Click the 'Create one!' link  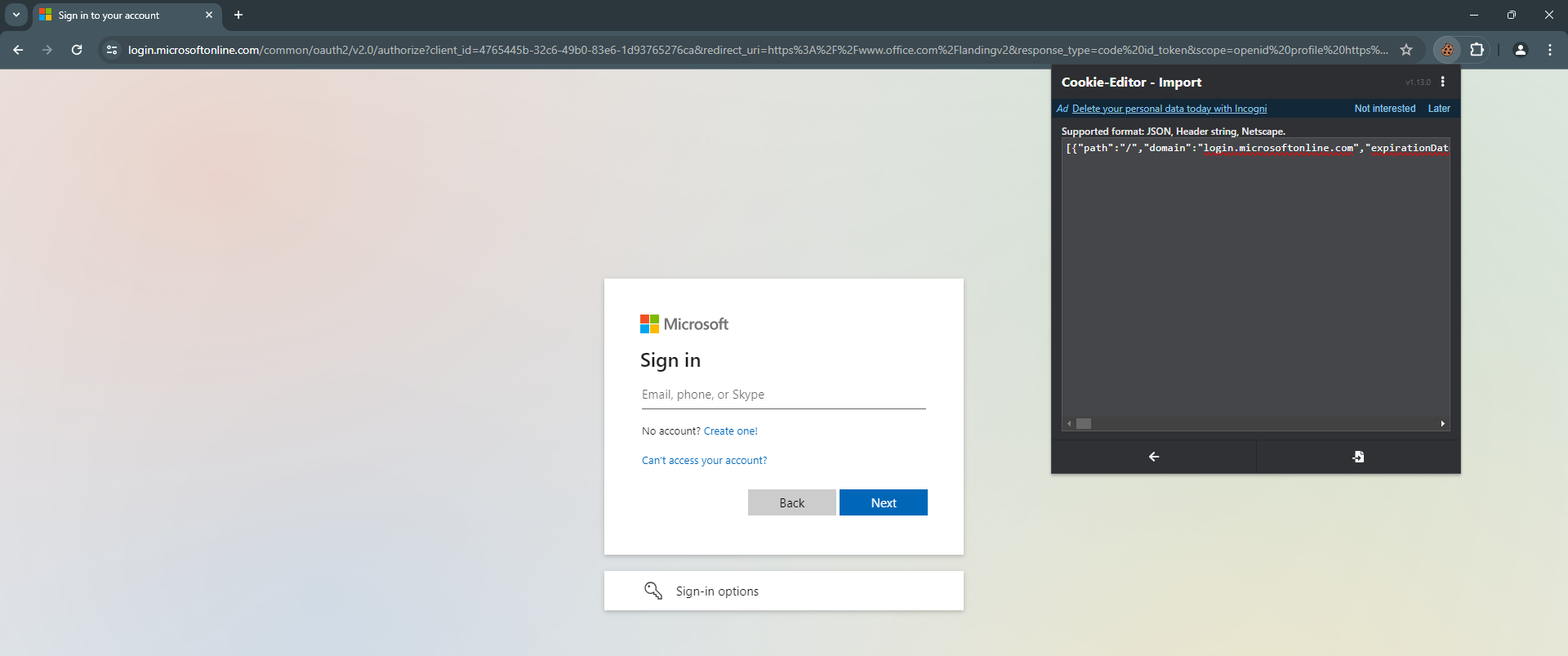coord(731,431)
